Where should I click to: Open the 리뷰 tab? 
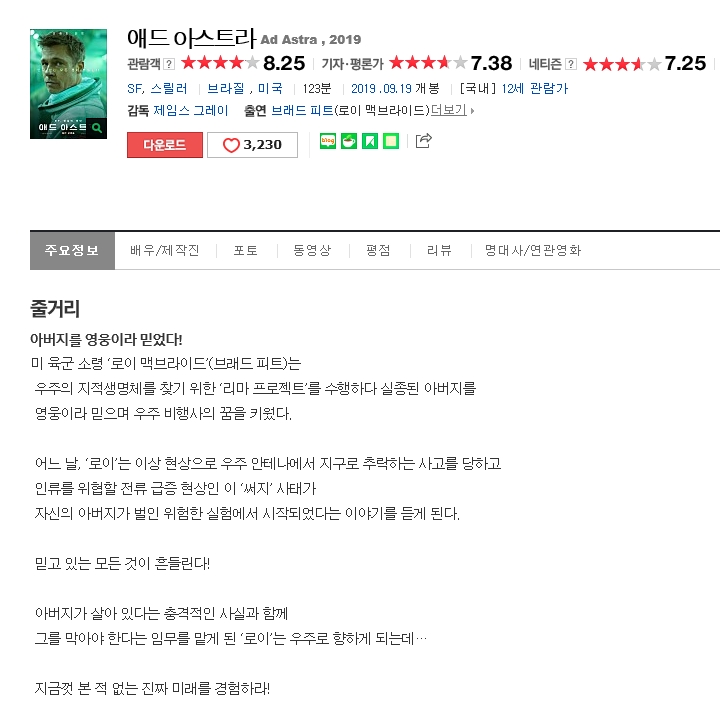439,251
